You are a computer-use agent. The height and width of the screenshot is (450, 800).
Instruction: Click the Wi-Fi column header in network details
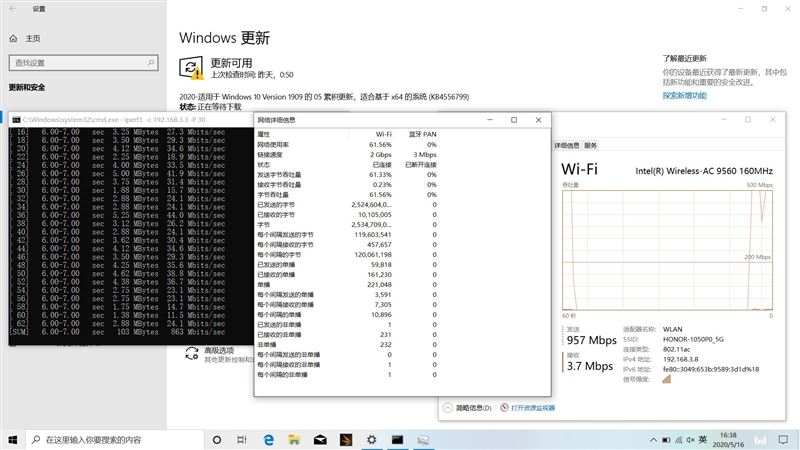coord(384,134)
